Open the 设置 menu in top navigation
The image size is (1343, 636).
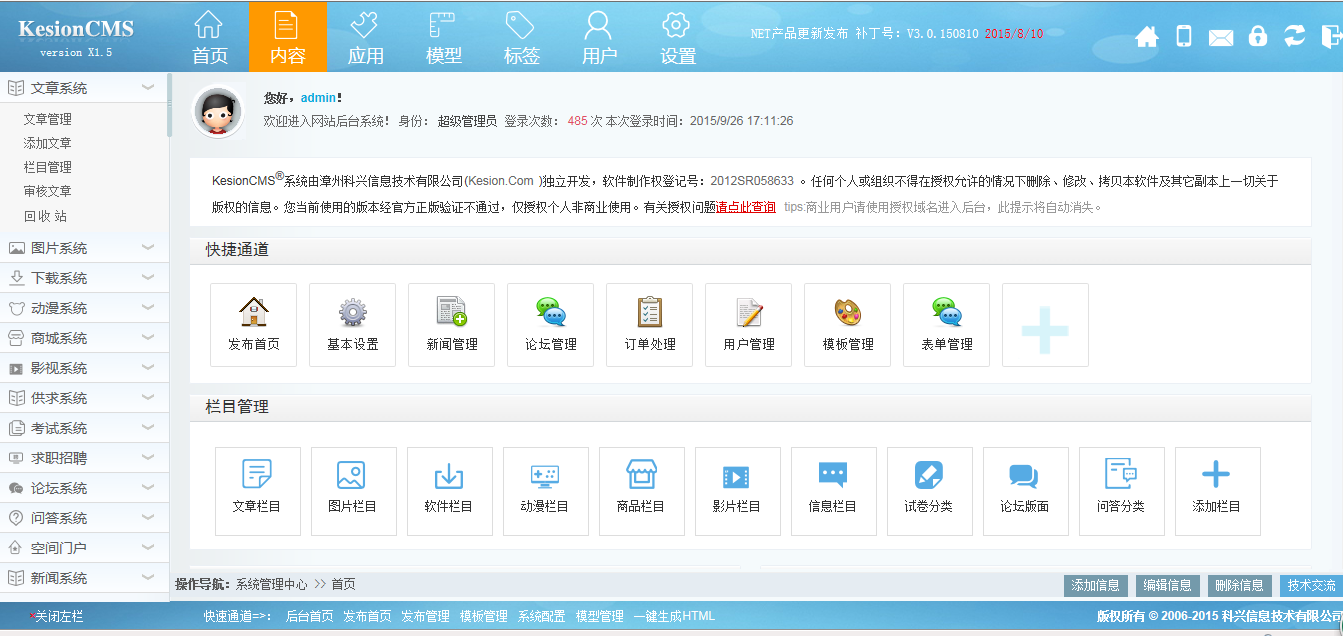[675, 36]
